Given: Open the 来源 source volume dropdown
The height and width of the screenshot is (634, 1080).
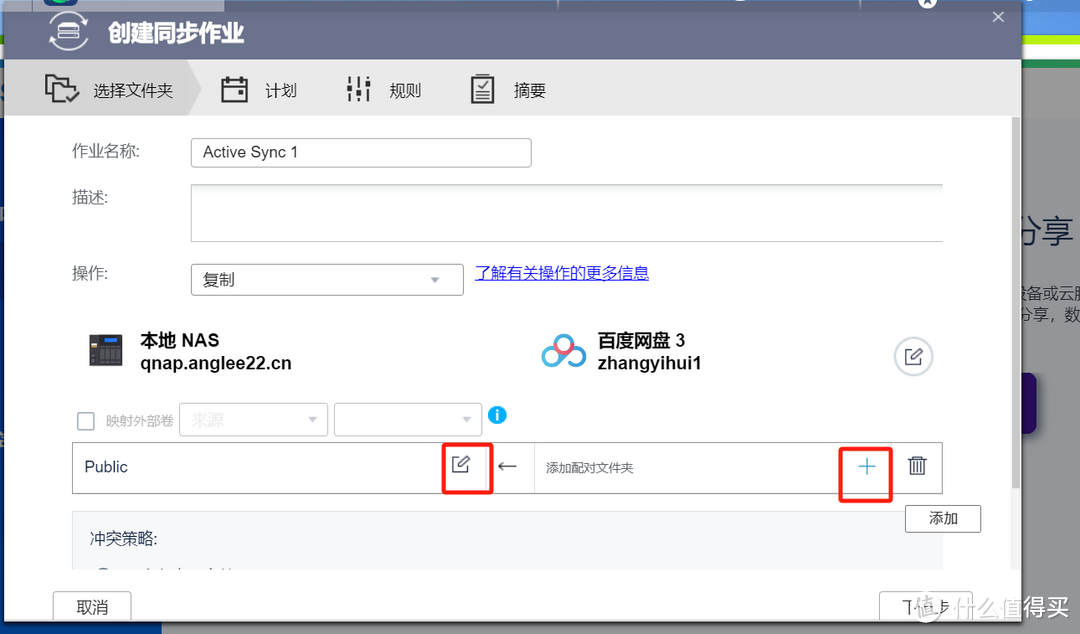Looking at the screenshot, I should [253, 419].
